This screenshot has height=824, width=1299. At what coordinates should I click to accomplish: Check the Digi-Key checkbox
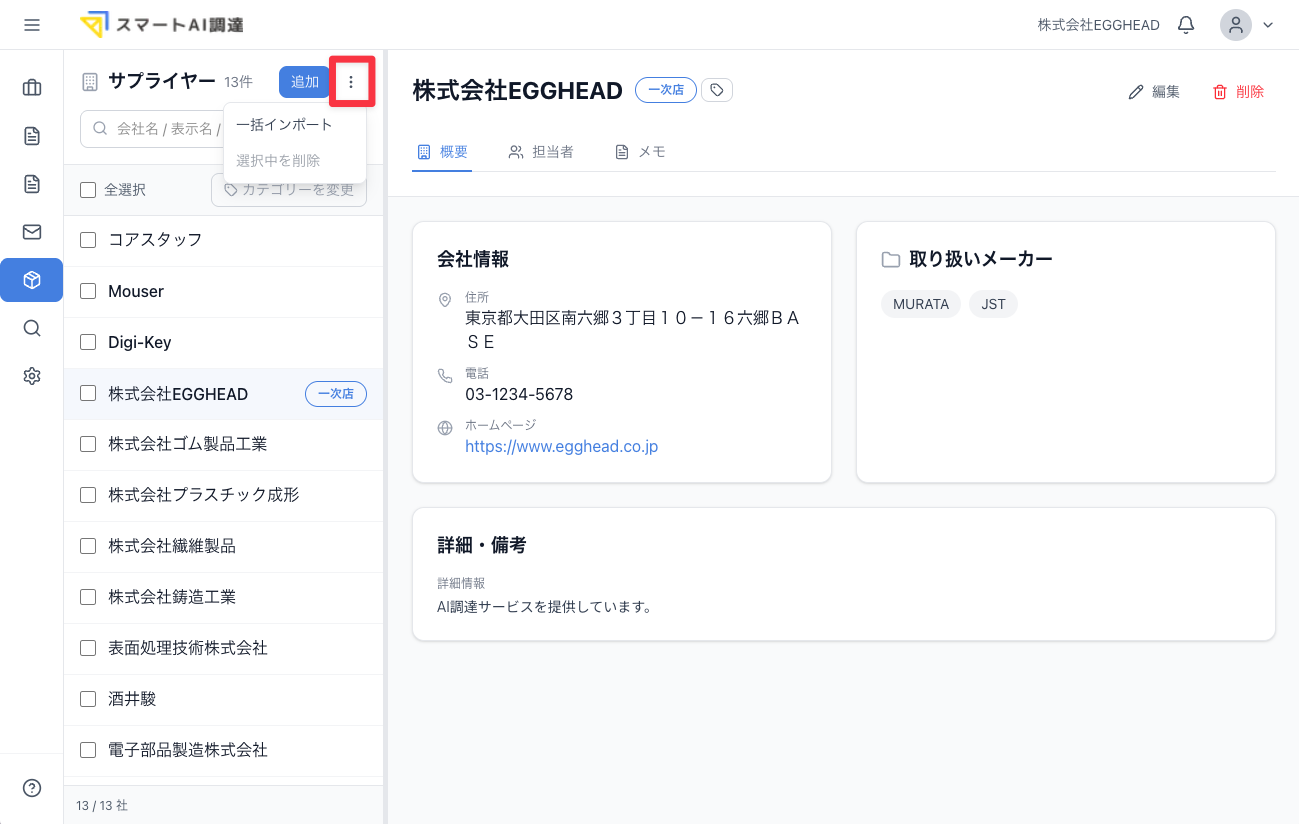coord(88,343)
